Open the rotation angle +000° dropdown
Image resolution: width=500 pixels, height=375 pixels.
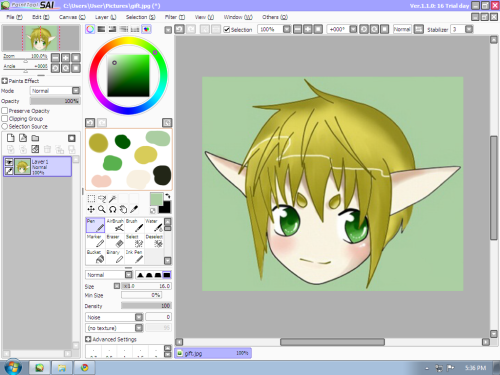(353, 29)
